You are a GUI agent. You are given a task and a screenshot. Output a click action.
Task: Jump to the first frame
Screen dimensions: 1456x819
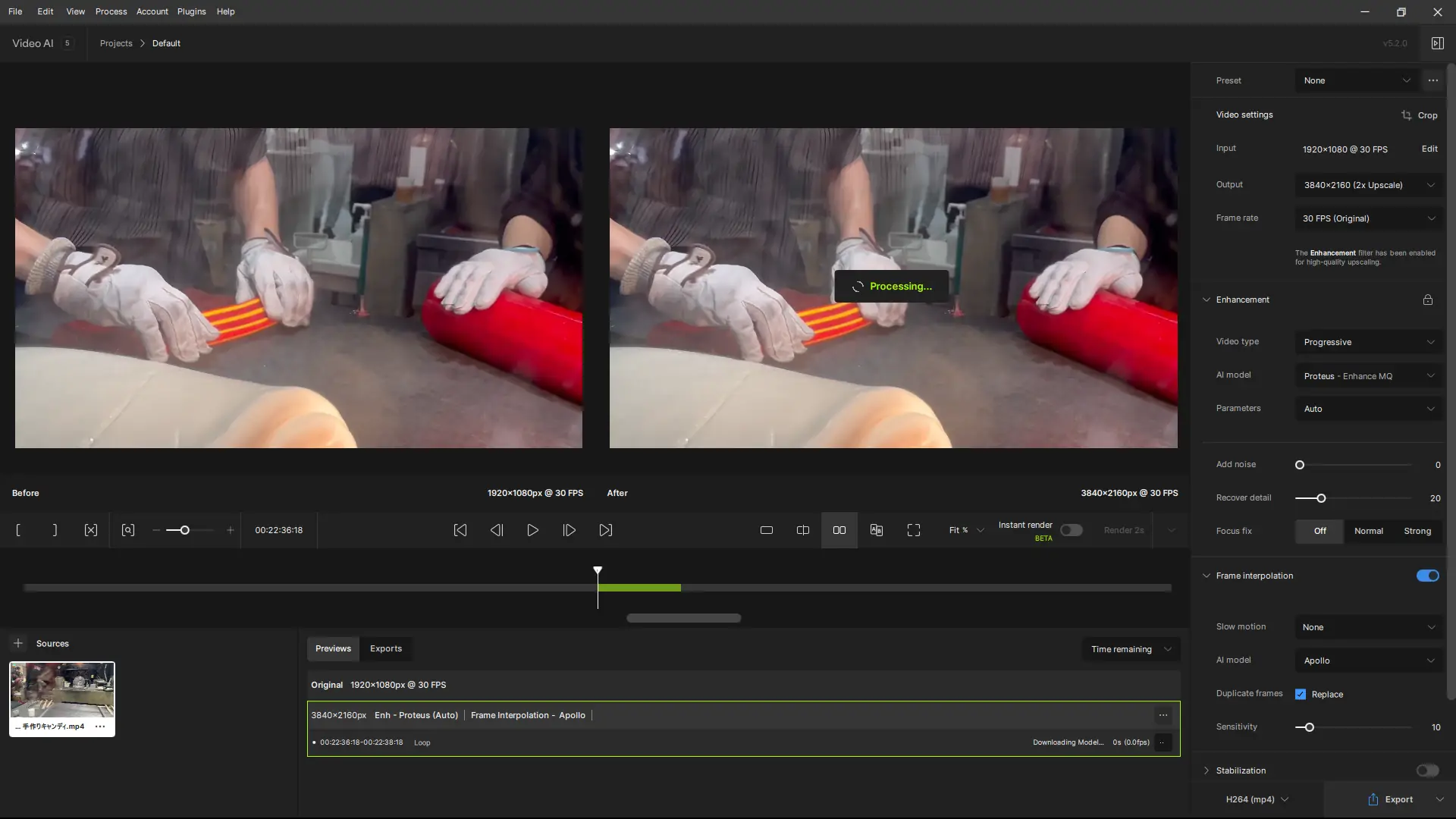point(460,530)
